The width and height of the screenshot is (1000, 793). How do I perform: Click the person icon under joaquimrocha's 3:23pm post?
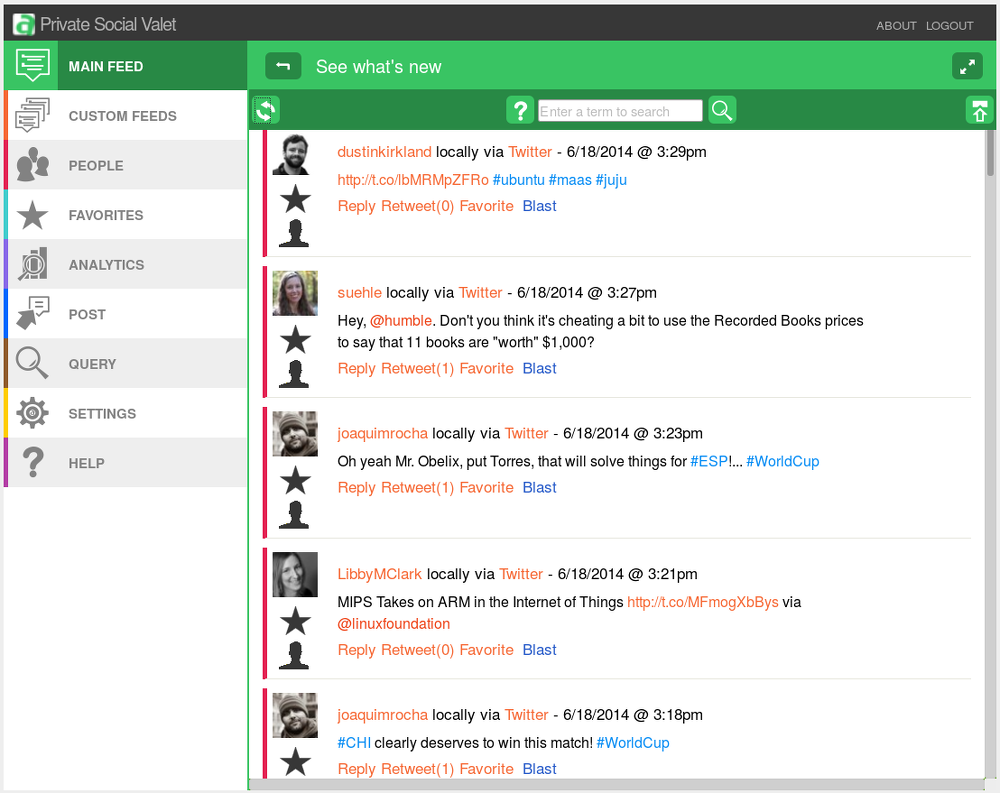(x=295, y=515)
